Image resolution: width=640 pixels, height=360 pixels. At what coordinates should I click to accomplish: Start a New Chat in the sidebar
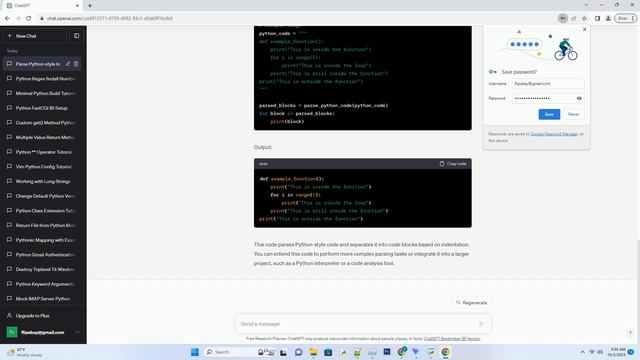tap(35, 36)
